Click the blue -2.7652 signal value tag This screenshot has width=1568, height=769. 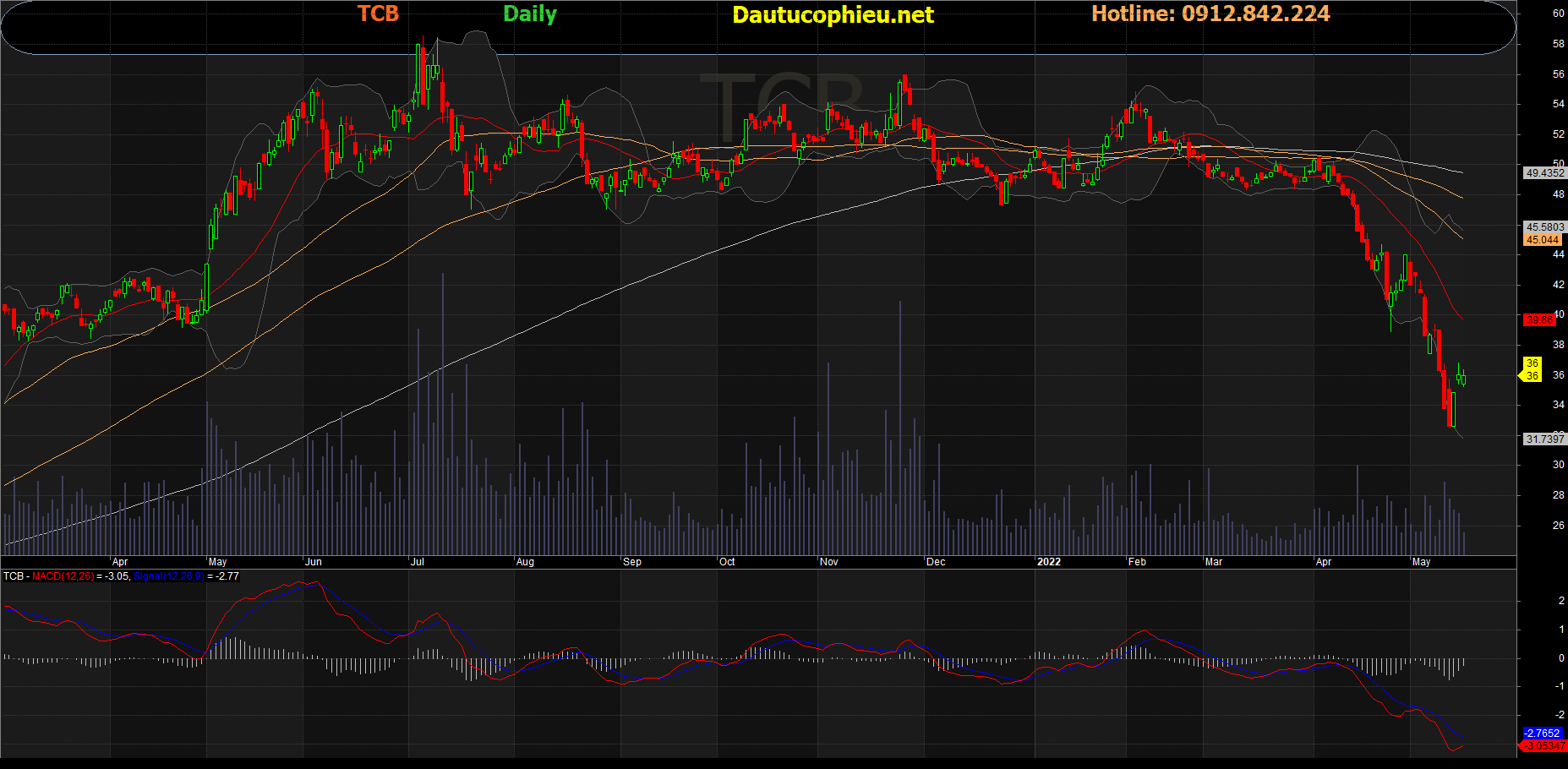coord(1543,734)
